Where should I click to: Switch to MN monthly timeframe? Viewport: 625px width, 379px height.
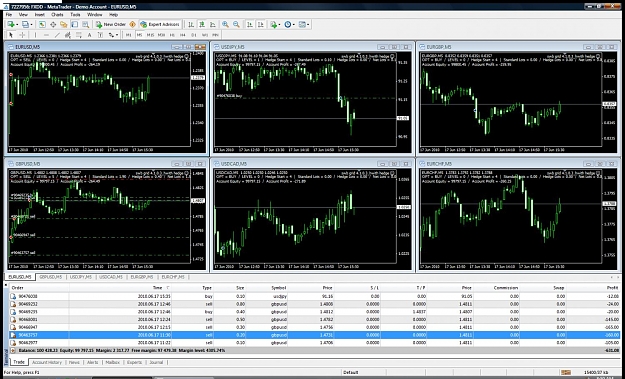[x=215, y=35]
